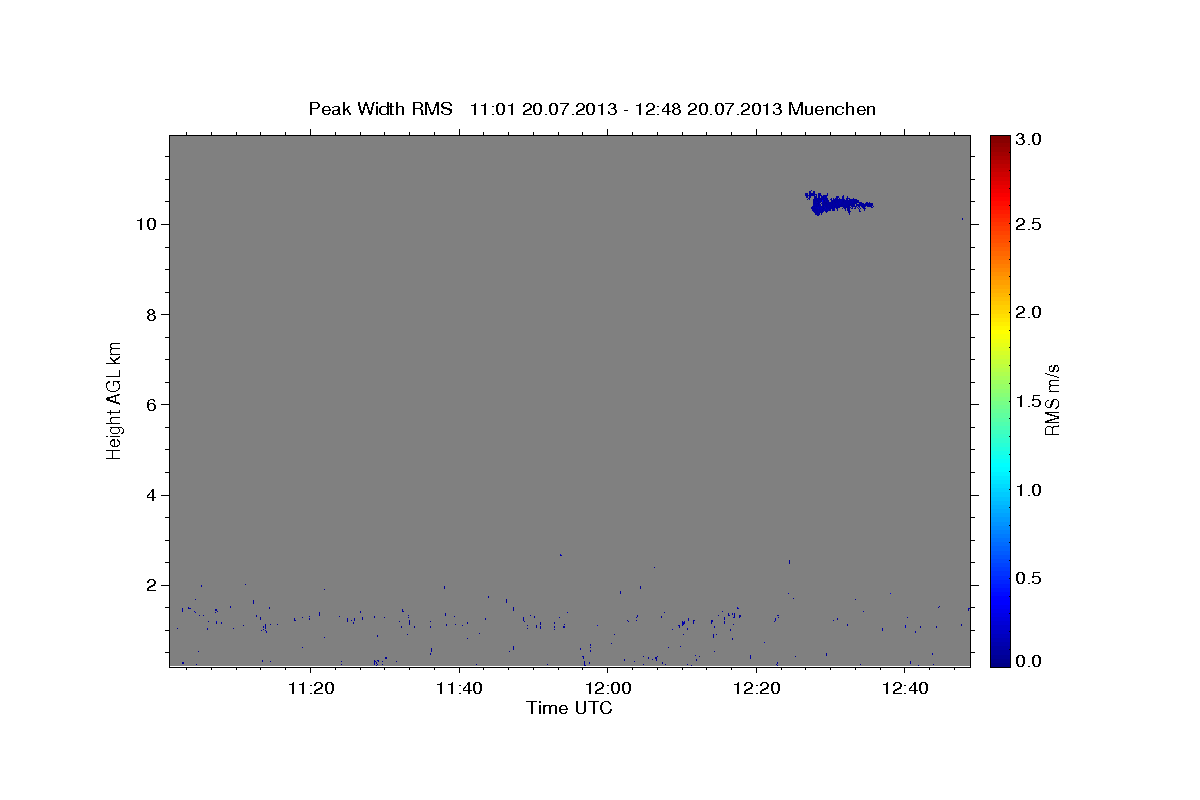Click the height tick label 8

point(152,314)
